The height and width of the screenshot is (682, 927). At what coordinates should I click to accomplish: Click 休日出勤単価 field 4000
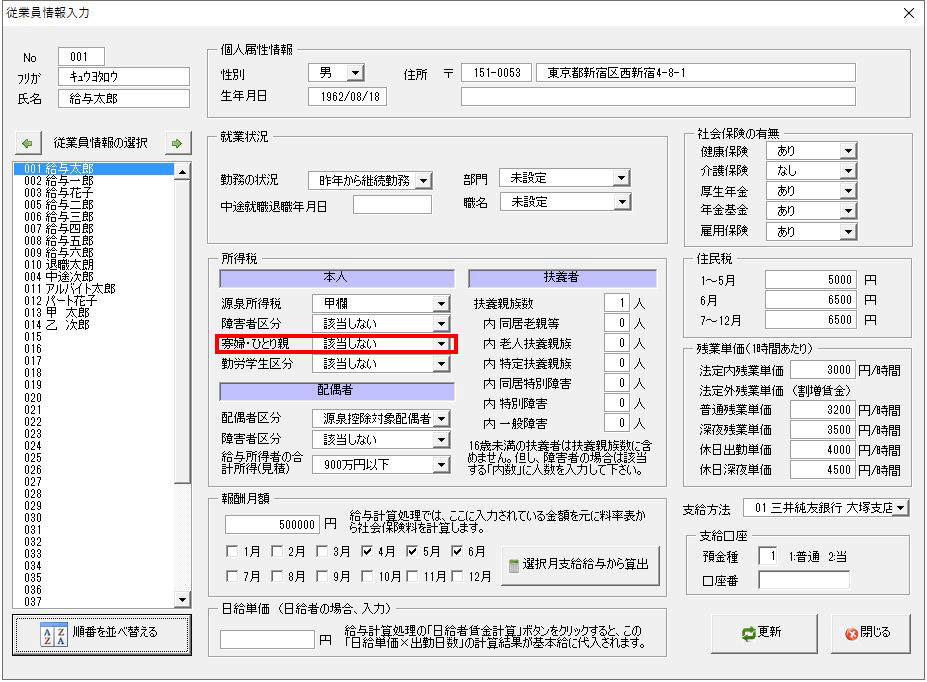tap(822, 450)
